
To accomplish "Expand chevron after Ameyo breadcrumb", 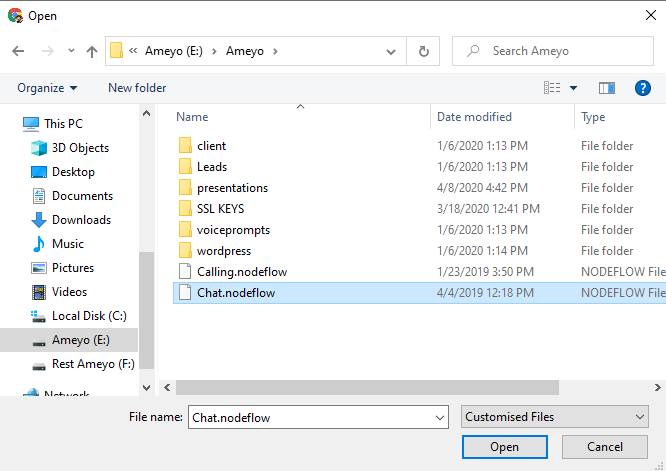I will point(275,51).
